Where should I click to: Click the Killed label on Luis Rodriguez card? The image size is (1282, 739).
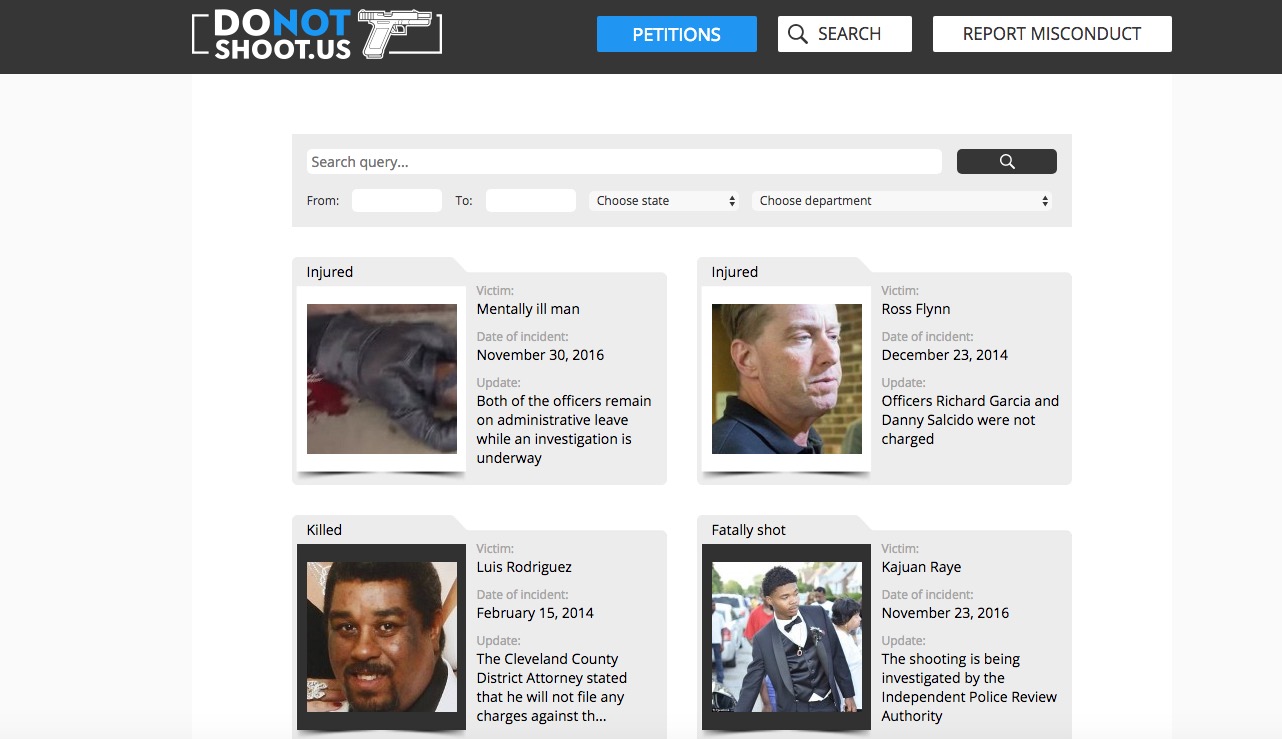click(x=324, y=530)
